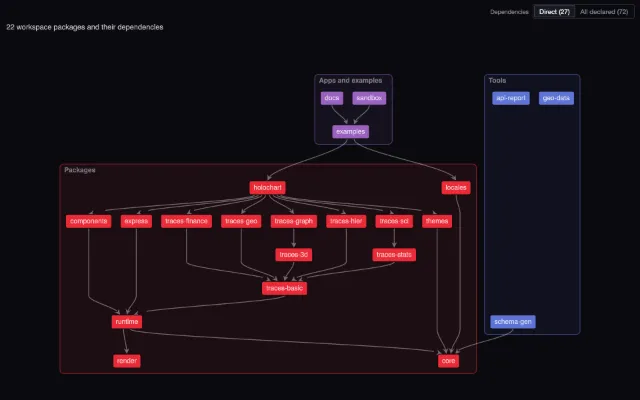Image resolution: width=640 pixels, height=400 pixels.
Task: Click the traces-graph node
Action: (294, 221)
